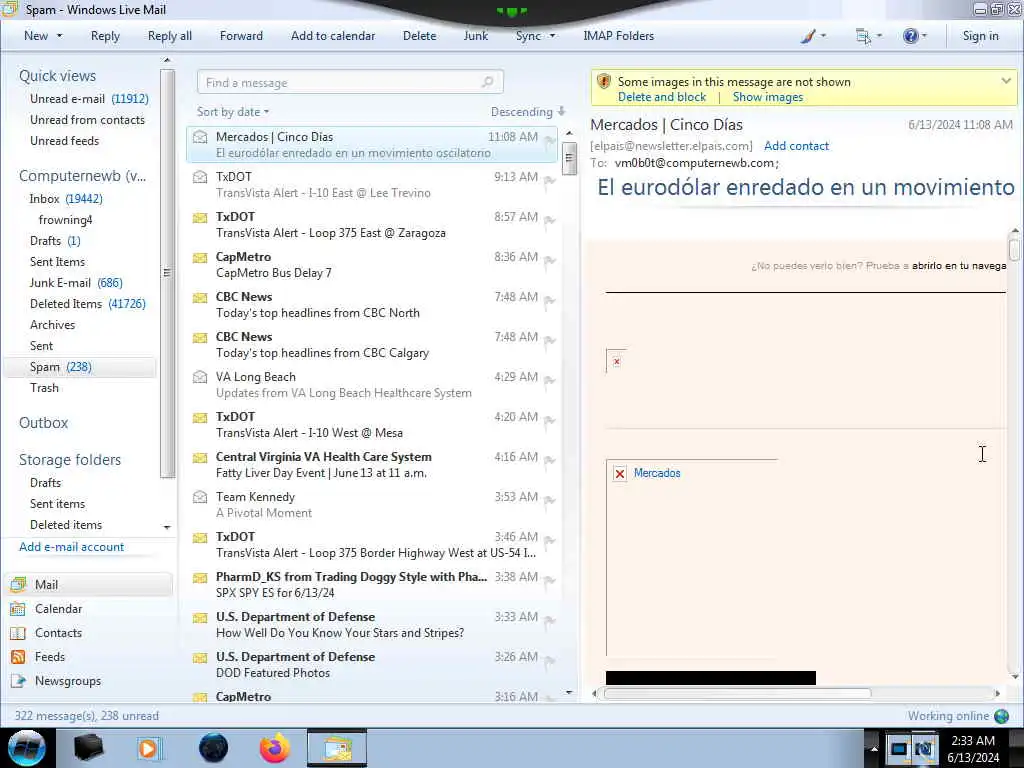Open the blue Help icon

pyautogui.click(x=910, y=37)
